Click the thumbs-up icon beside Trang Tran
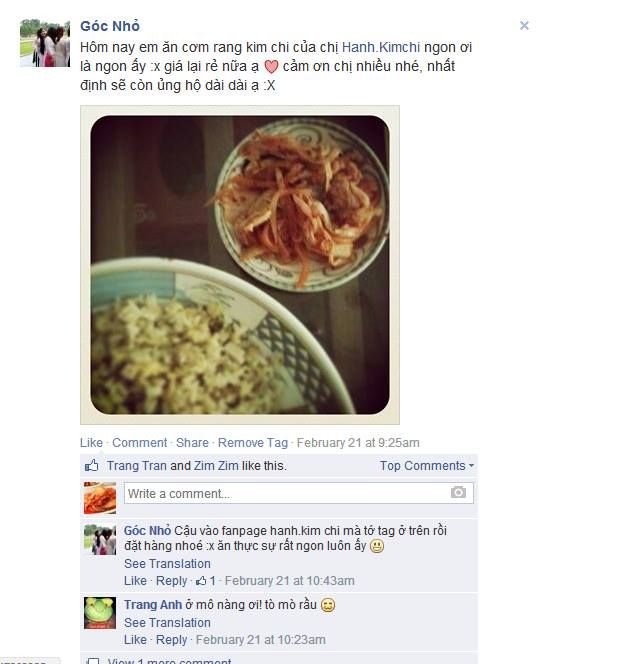 point(91,465)
